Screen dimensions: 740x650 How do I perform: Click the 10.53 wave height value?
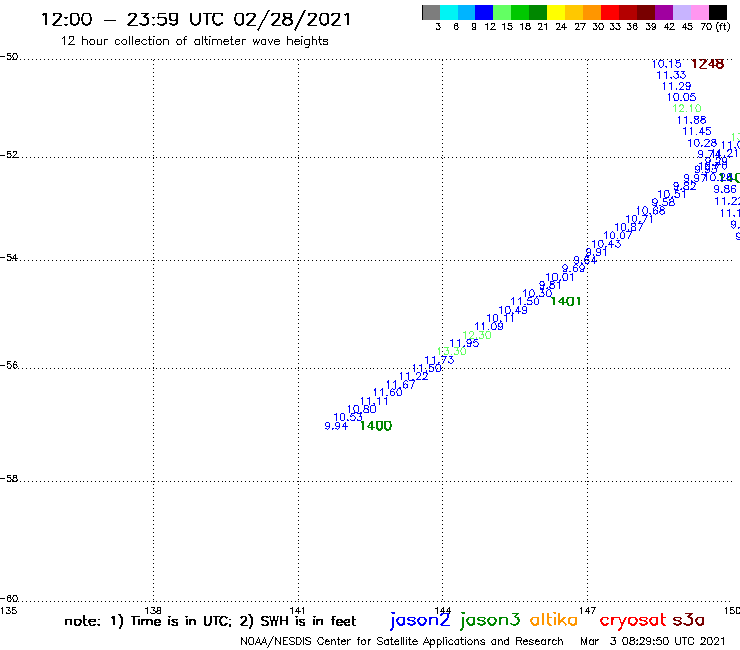point(348,417)
